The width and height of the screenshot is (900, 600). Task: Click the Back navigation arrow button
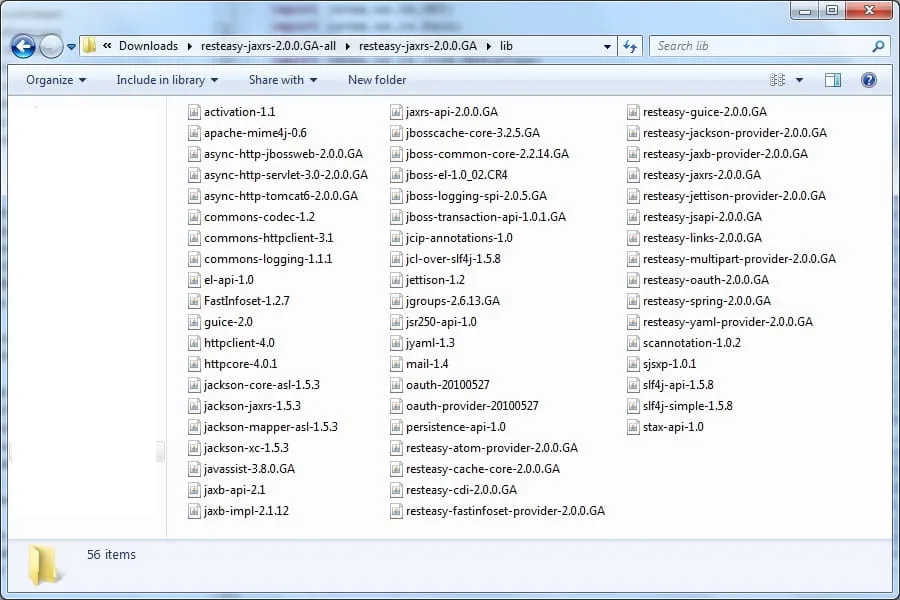(24, 46)
